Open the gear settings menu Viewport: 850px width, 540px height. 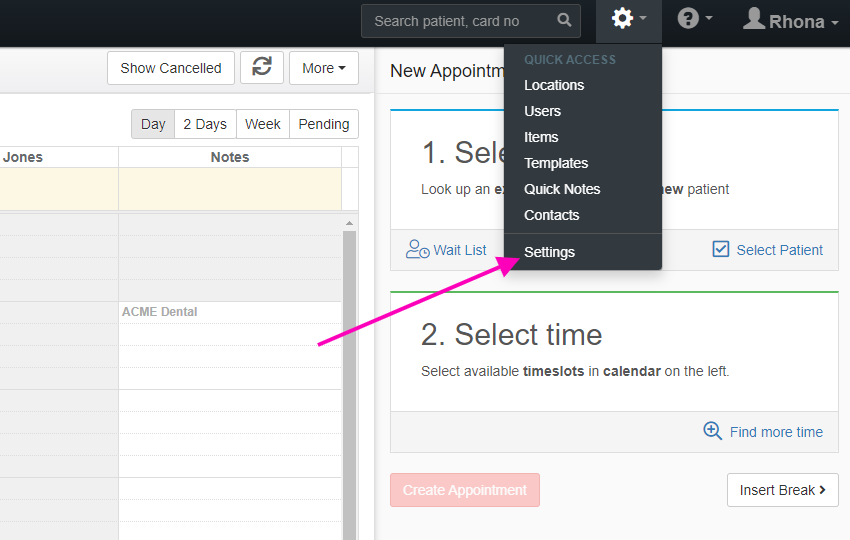628,21
